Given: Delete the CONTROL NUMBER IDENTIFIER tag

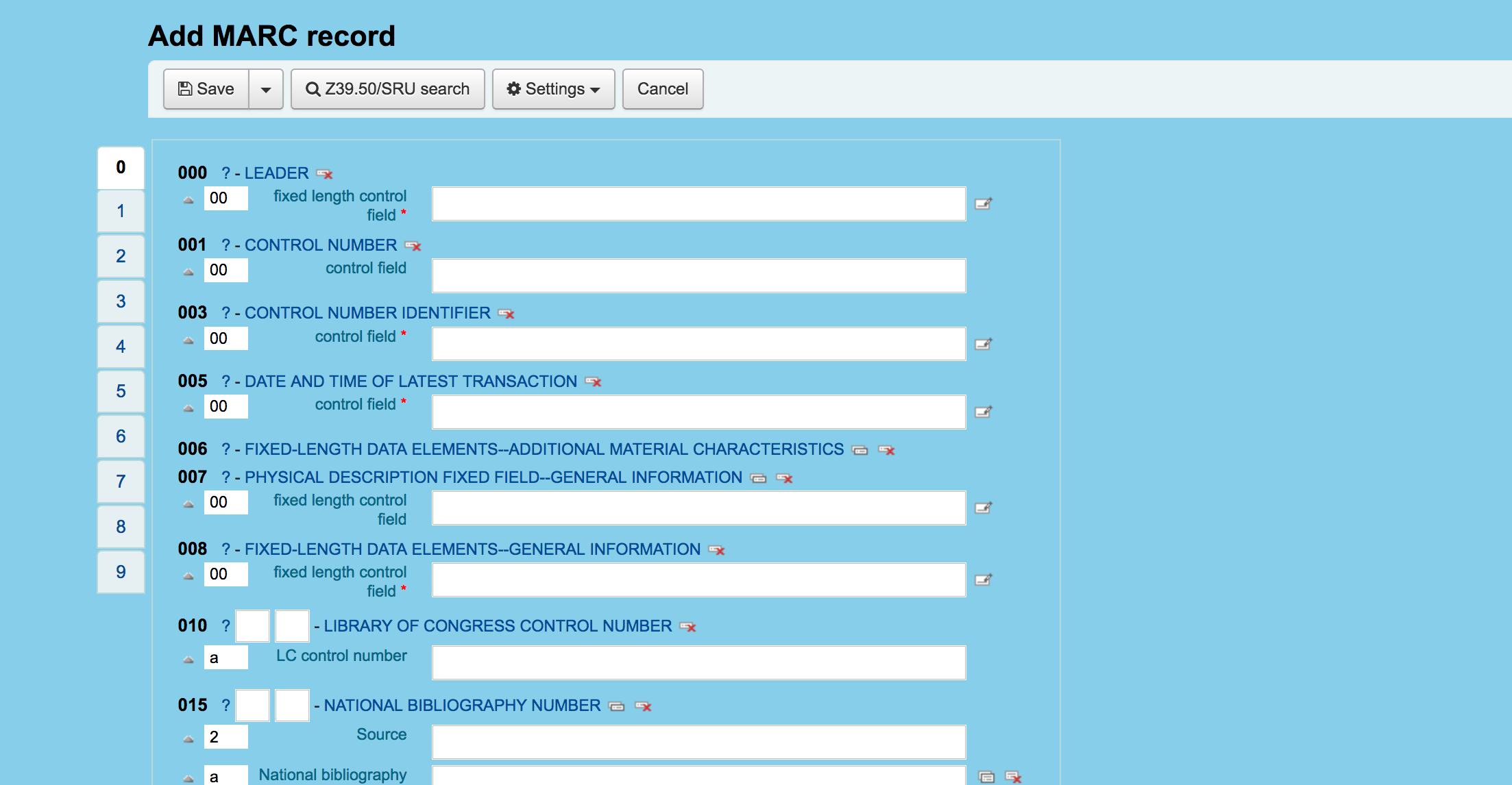Looking at the screenshot, I should 507,314.
